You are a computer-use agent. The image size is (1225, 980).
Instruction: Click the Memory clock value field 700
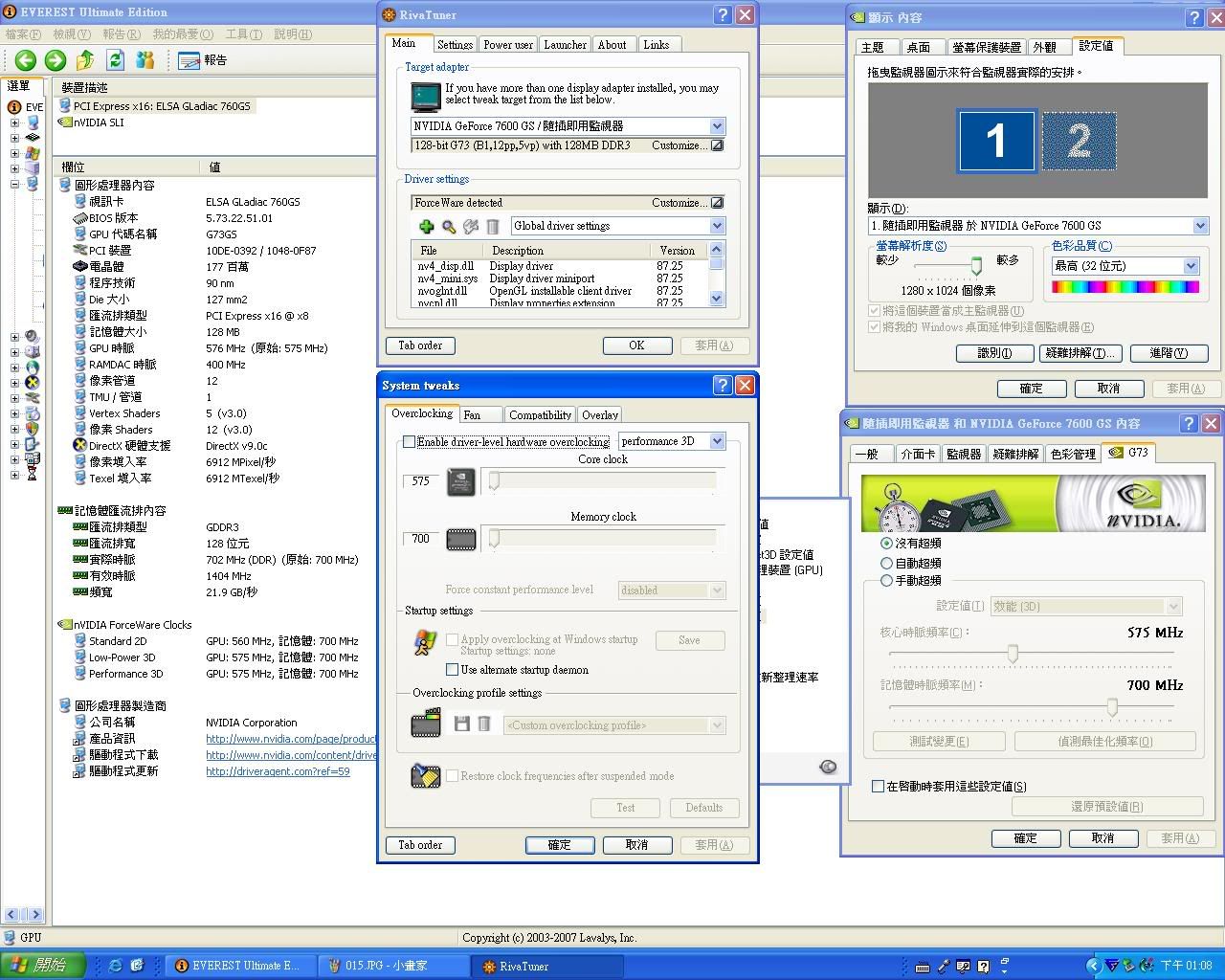[x=421, y=539]
